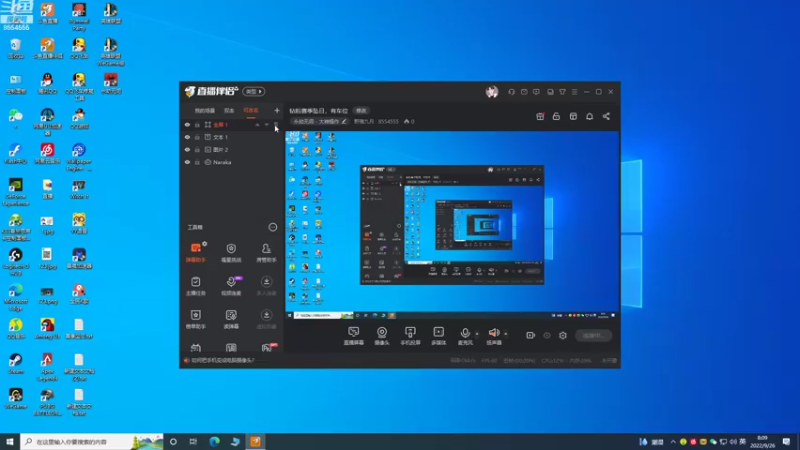Viewport: 800px width, 450px height.
Task: Open the notifications bell
Action: pyautogui.click(x=589, y=116)
